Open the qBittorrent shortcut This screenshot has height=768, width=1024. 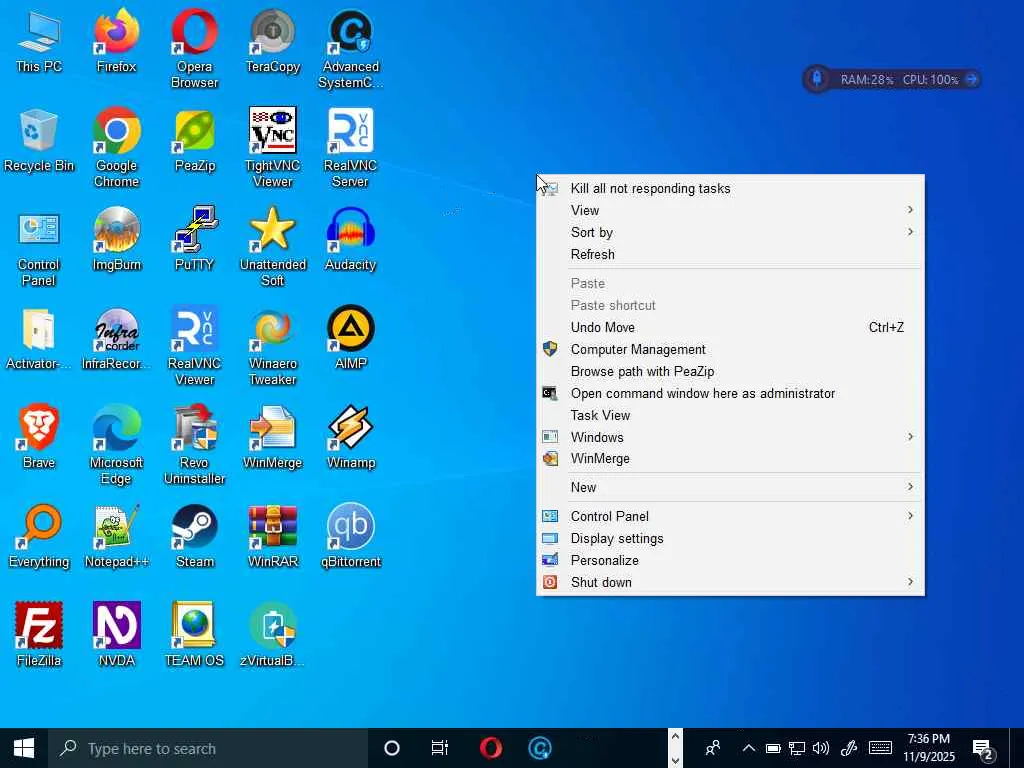(350, 535)
